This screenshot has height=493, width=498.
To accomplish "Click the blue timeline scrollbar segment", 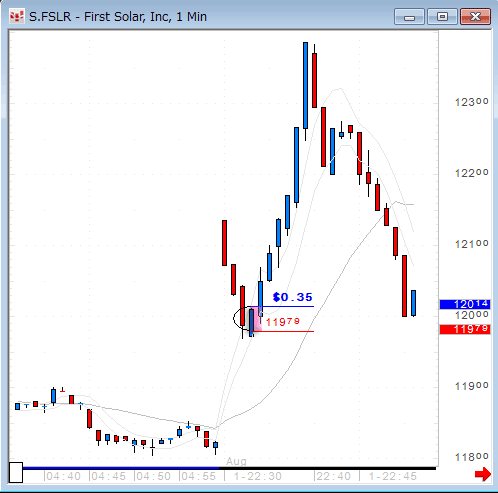I will coord(121,468).
